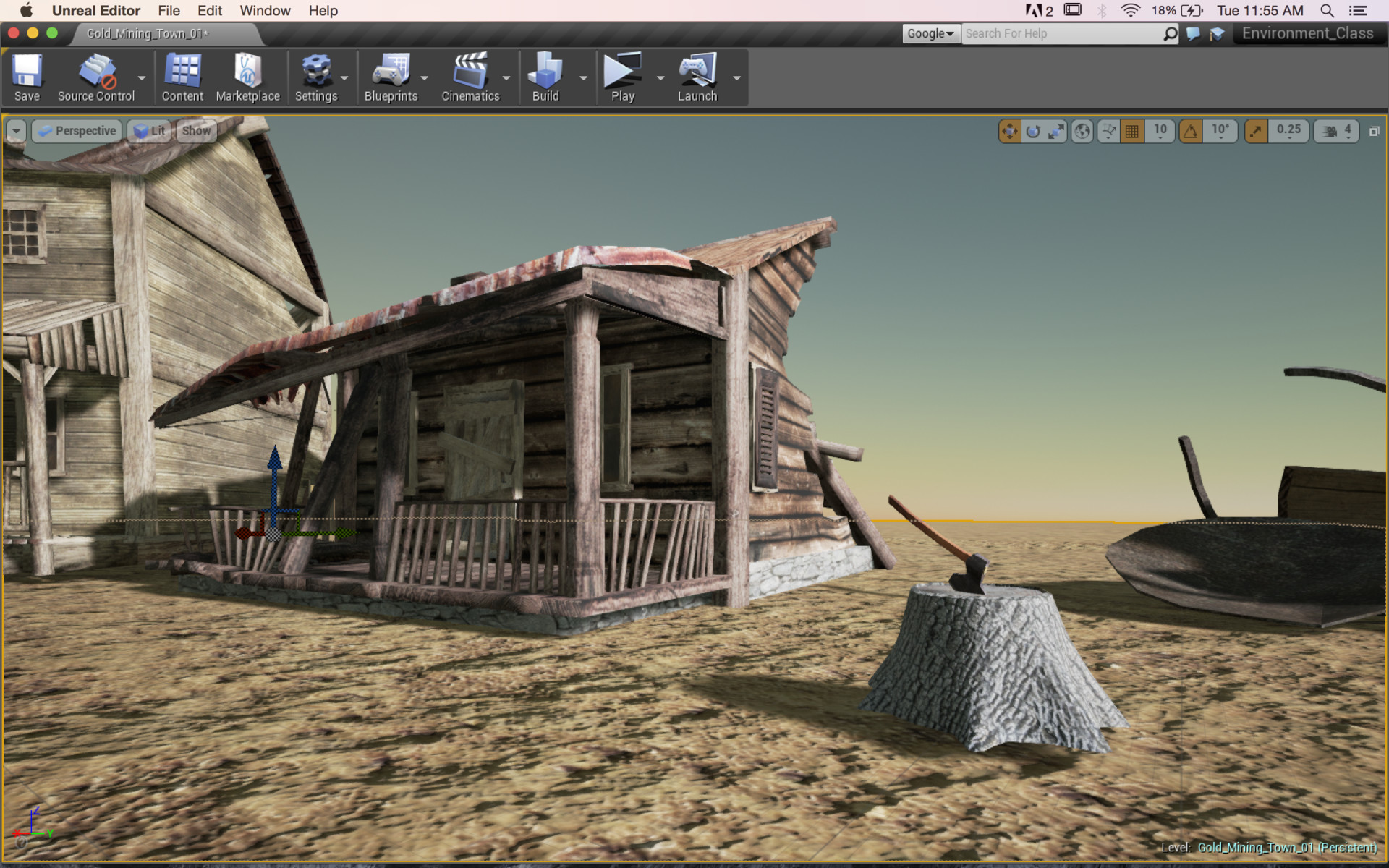Expand the Launch options dropdown arrow
The width and height of the screenshot is (1389, 868).
(x=736, y=77)
